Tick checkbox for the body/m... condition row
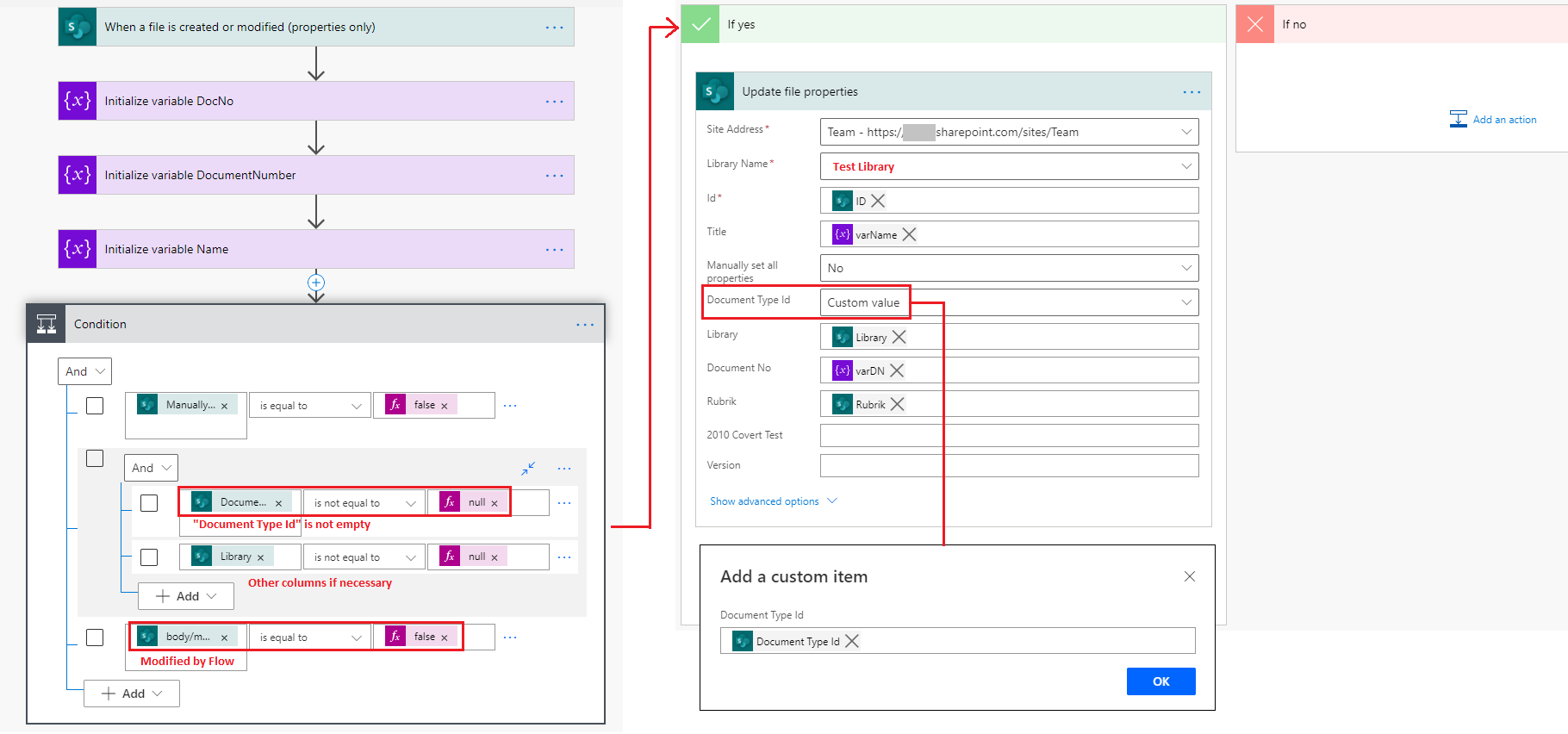The height and width of the screenshot is (734, 1568). click(x=95, y=638)
